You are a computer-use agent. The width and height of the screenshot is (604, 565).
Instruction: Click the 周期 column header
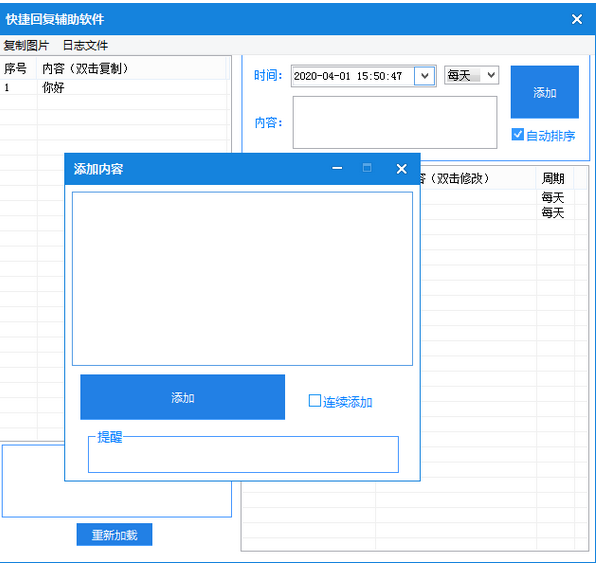555,178
